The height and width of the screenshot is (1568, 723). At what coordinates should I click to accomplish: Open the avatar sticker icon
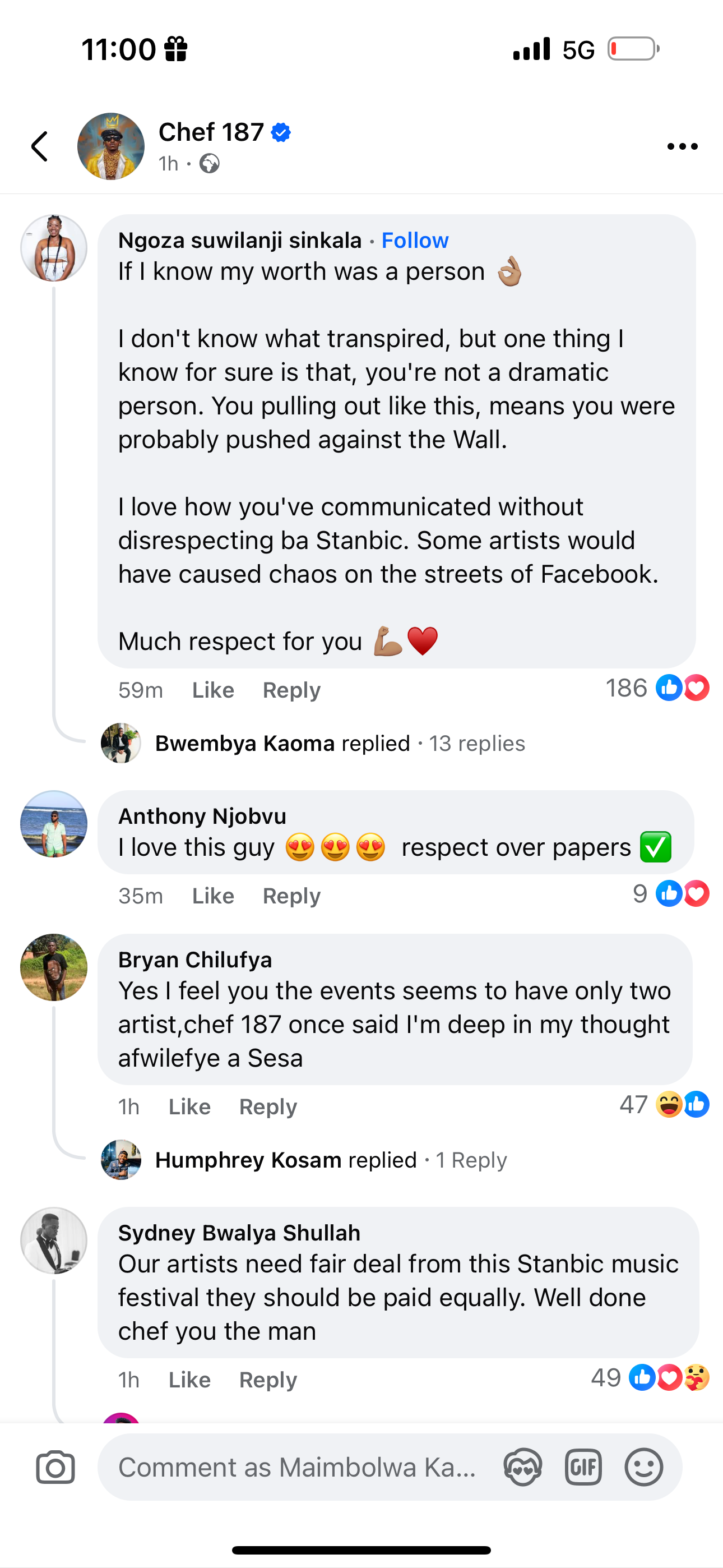pyautogui.click(x=523, y=1468)
